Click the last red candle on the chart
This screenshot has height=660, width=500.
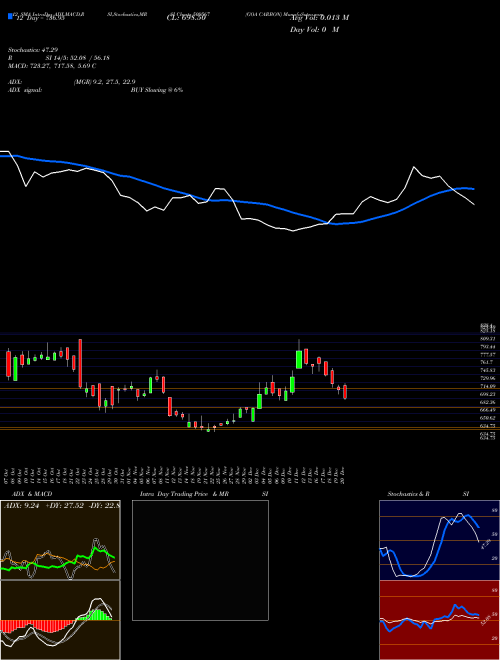(345, 391)
